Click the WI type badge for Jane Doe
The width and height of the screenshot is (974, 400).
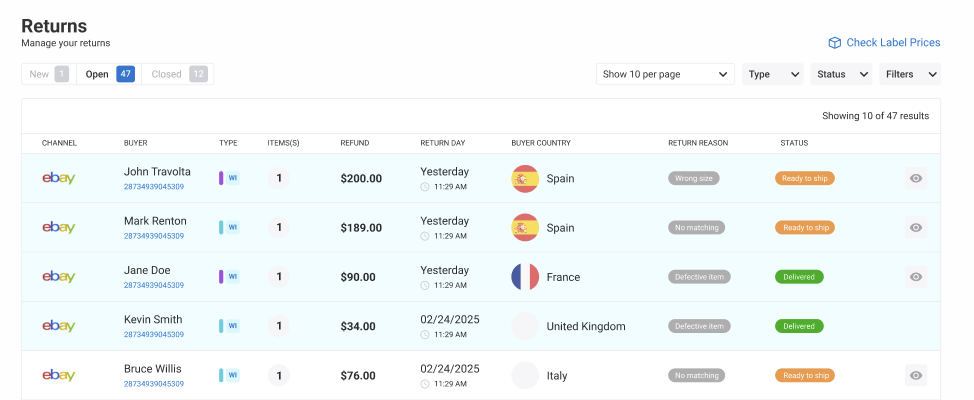pos(233,277)
